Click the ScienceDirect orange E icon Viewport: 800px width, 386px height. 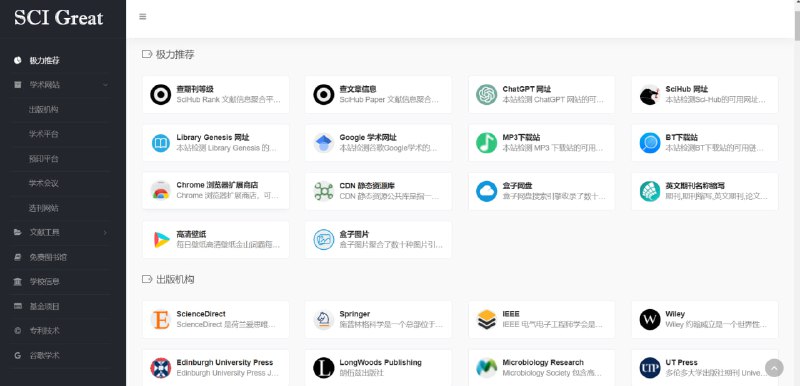[161, 320]
